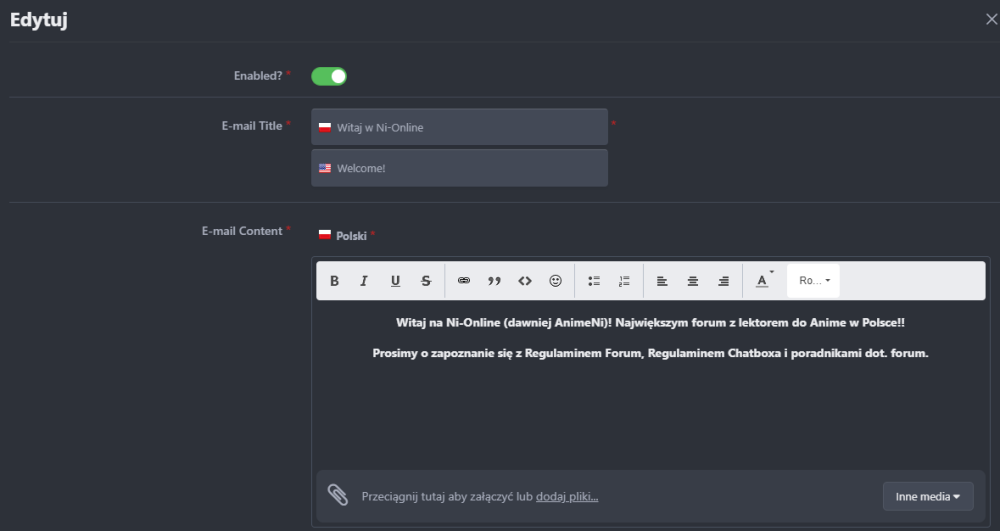Click the dodaj pliki link
This screenshot has width=1000, height=531.
[567, 497]
